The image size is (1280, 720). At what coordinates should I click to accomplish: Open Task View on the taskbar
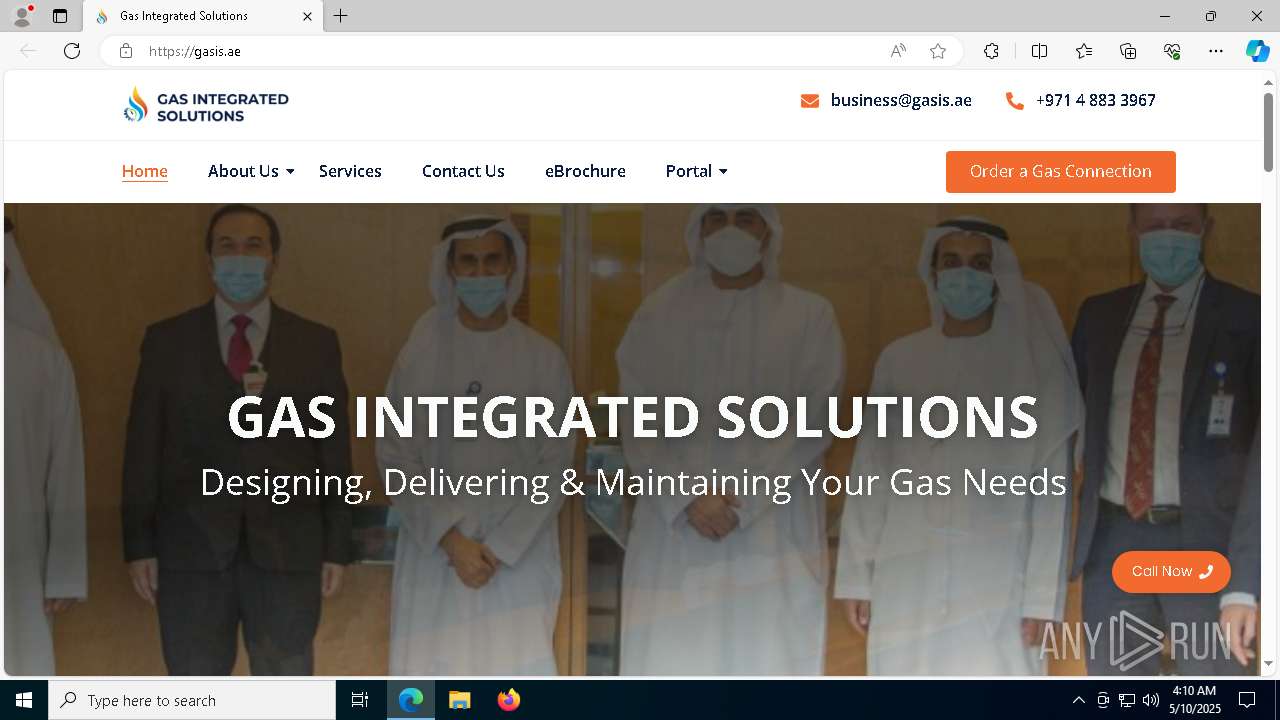(x=360, y=700)
